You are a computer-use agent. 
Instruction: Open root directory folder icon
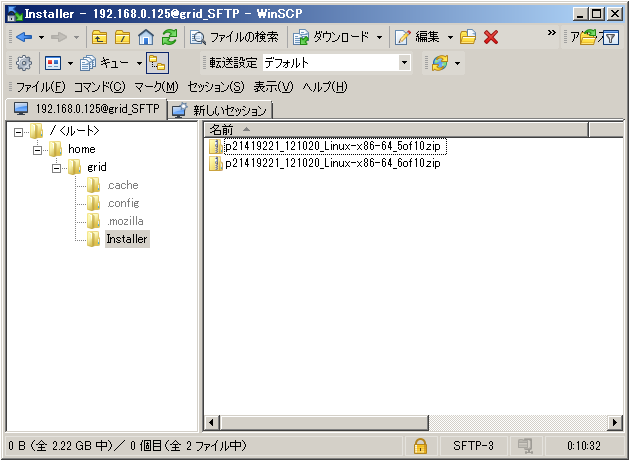(123, 37)
